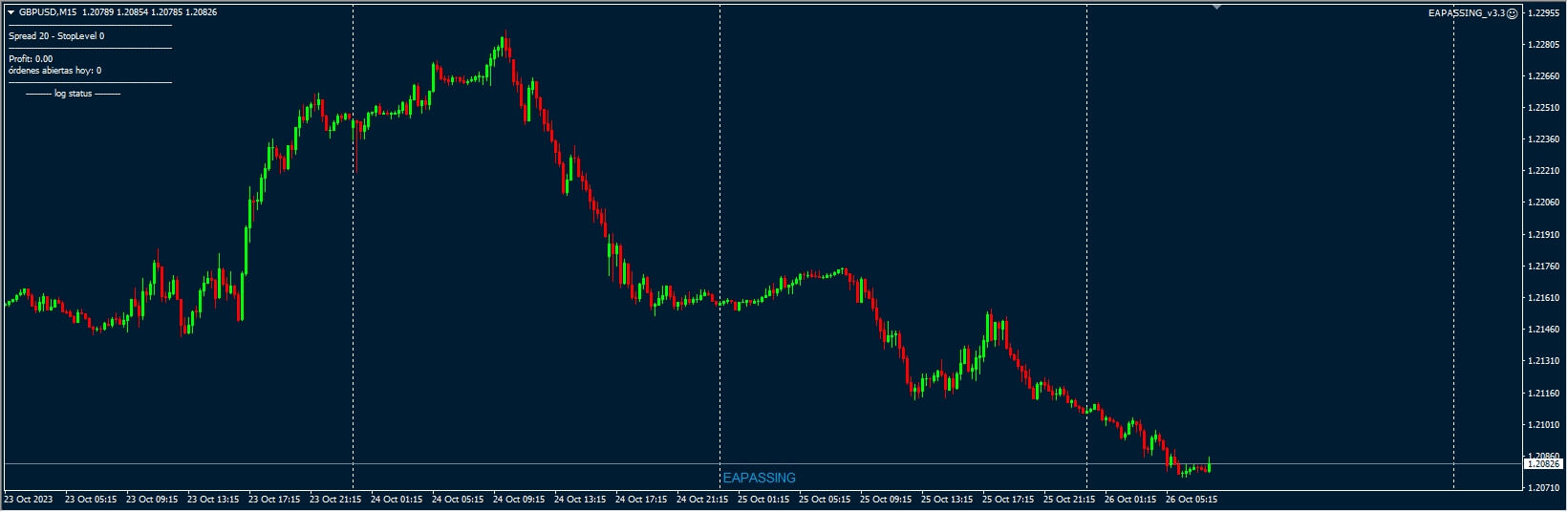Click the smiley face expert advisor icon
Screen dimensions: 1568x512
[x=1512, y=13]
